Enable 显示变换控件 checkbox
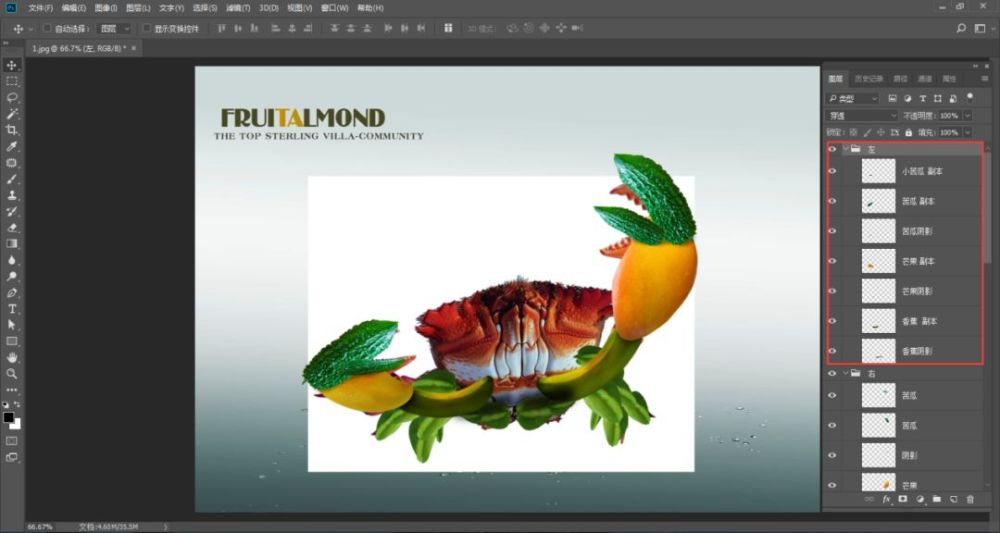Viewport: 1000px width, 533px height. (146, 29)
